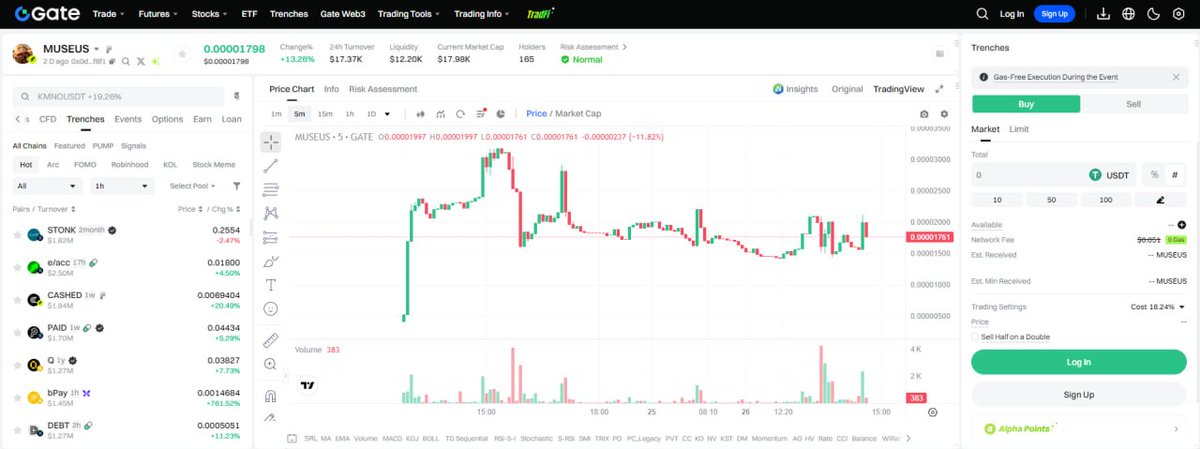Switch amount input to percent mode
This screenshot has height=449, width=1200.
click(1154, 175)
